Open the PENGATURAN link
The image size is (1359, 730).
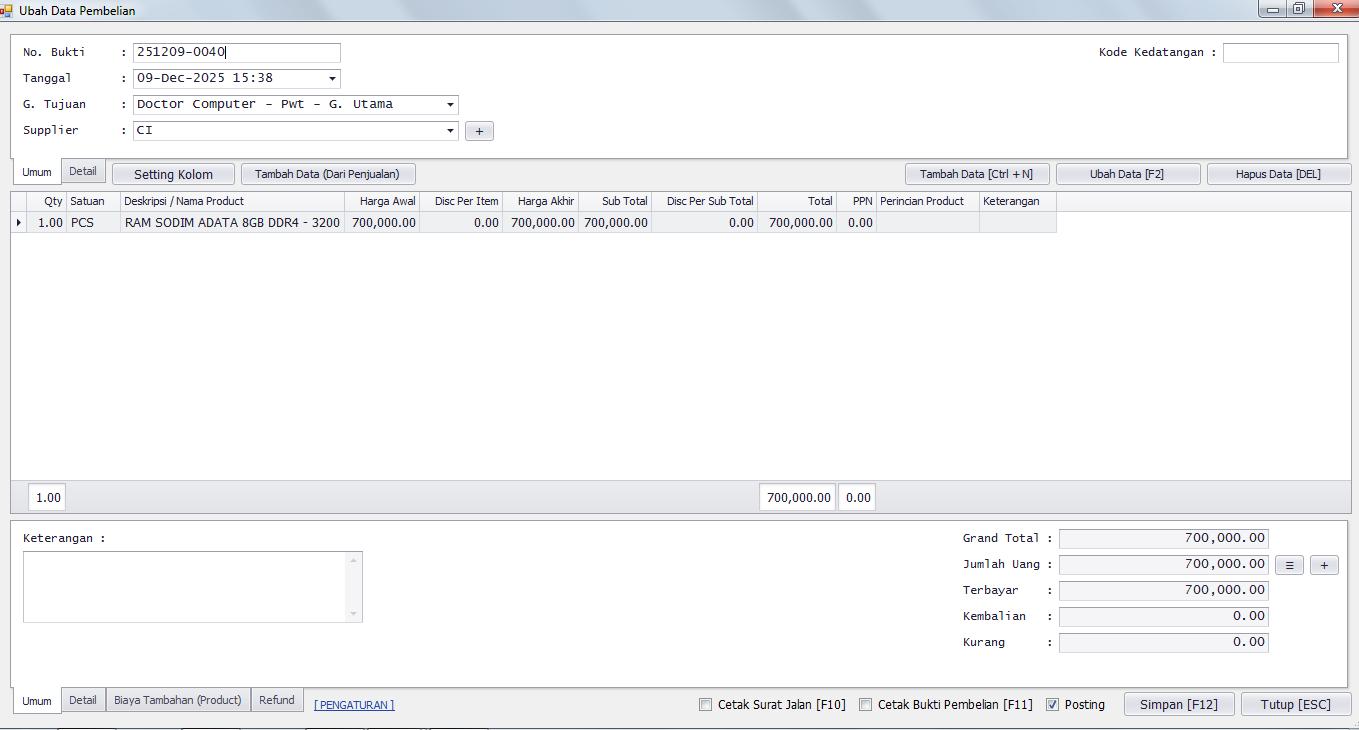354,705
